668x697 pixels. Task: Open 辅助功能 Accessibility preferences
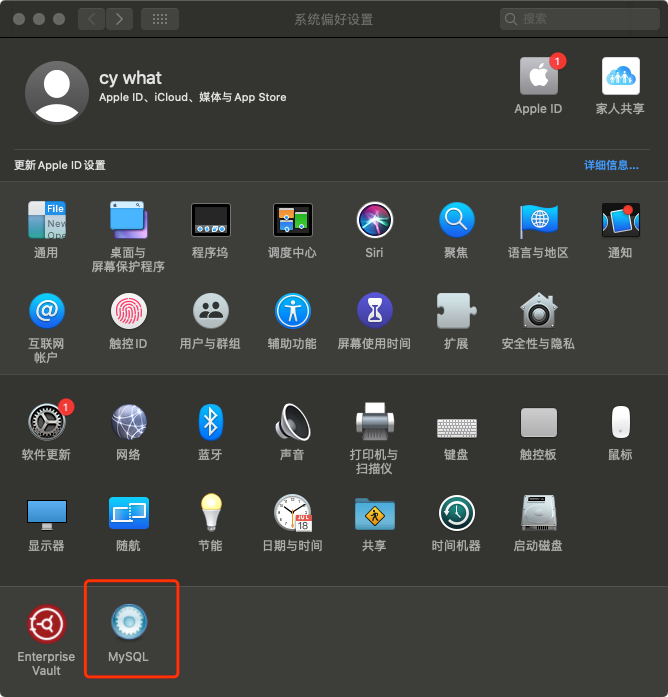292,311
